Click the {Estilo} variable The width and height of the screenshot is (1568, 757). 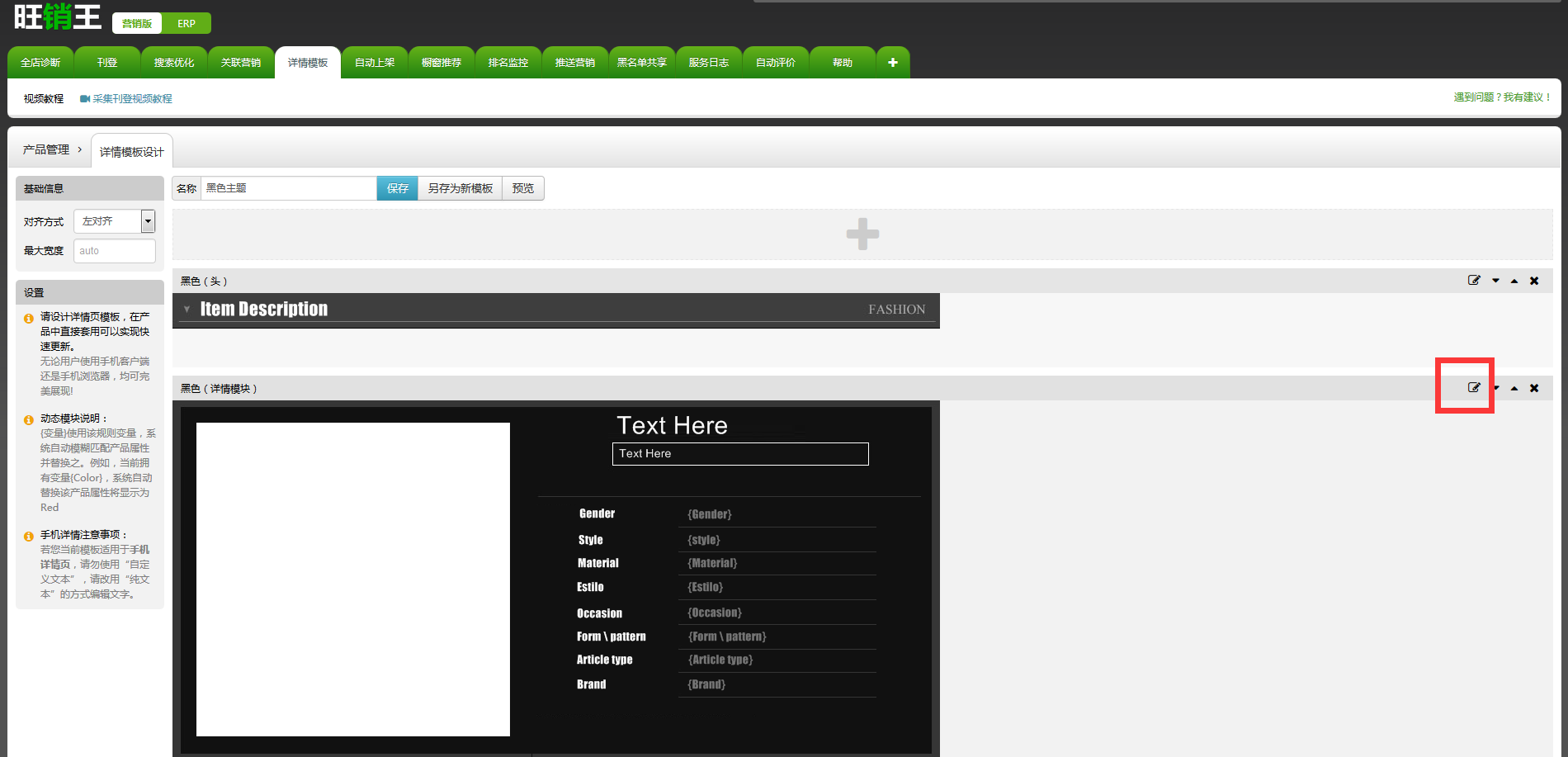706,587
